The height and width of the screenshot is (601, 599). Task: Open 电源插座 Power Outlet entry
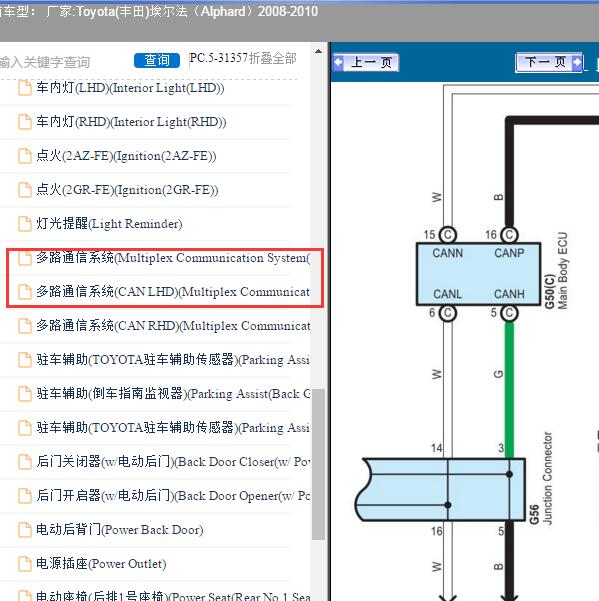pyautogui.click(x=101, y=563)
